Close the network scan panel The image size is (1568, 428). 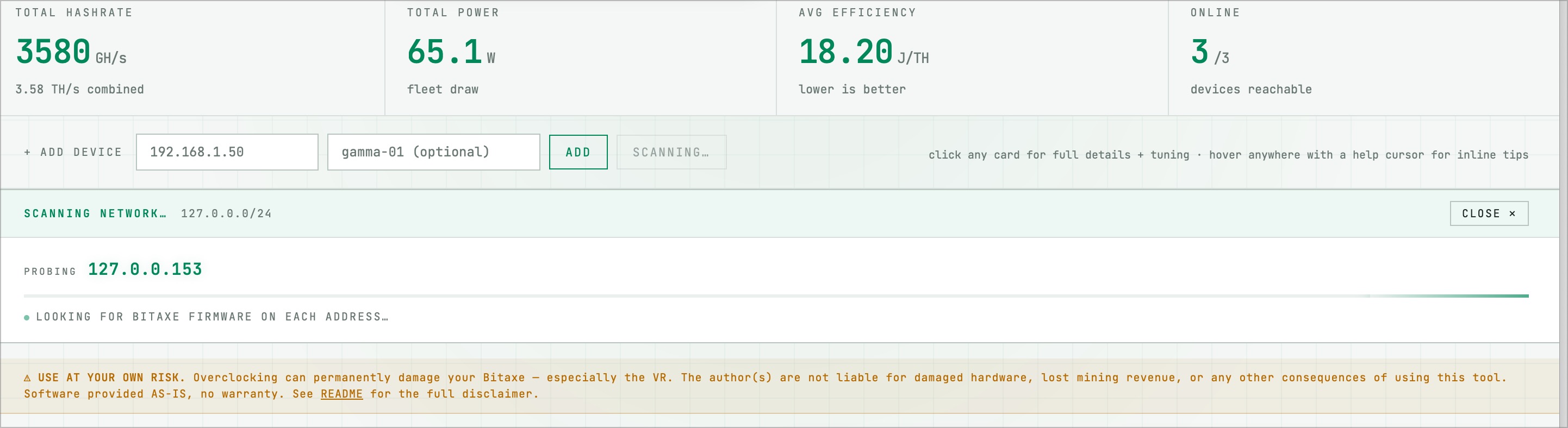(x=1489, y=213)
